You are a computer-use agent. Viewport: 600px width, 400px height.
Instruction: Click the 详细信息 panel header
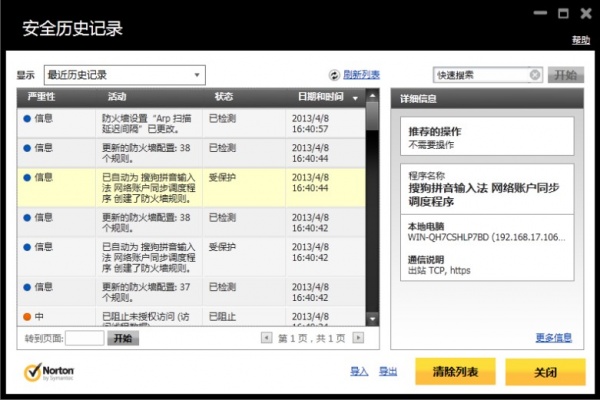point(487,99)
